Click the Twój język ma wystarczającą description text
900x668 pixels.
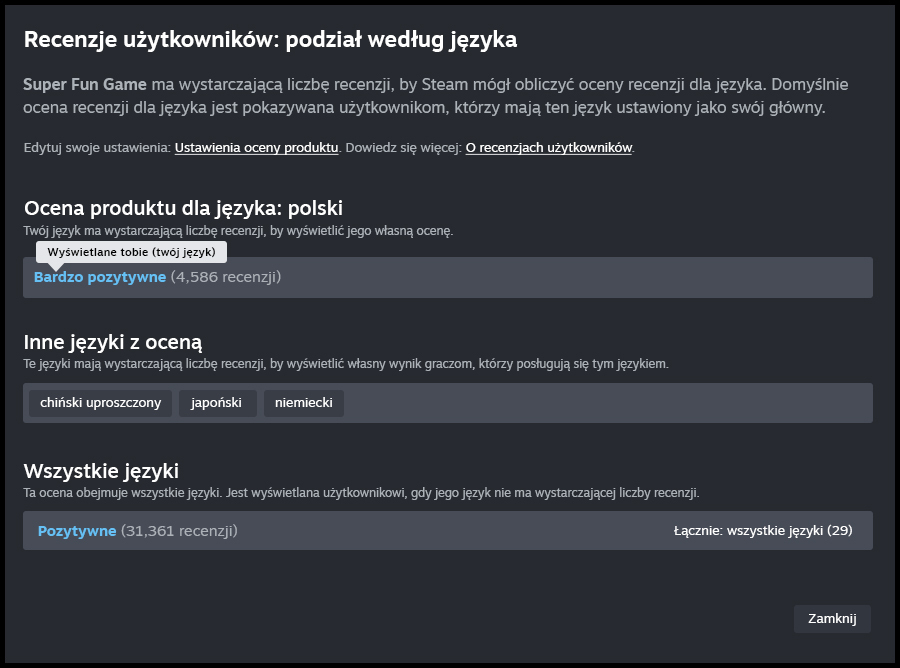[x=238, y=230]
